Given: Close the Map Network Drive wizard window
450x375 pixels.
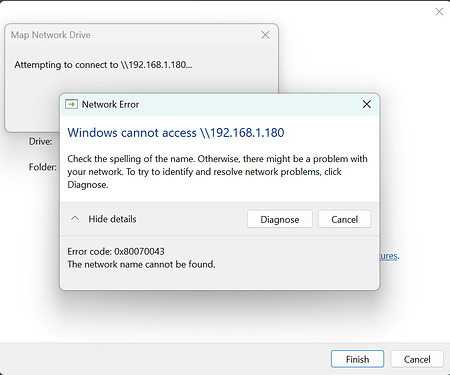Looking at the screenshot, I should (x=439, y=12).
